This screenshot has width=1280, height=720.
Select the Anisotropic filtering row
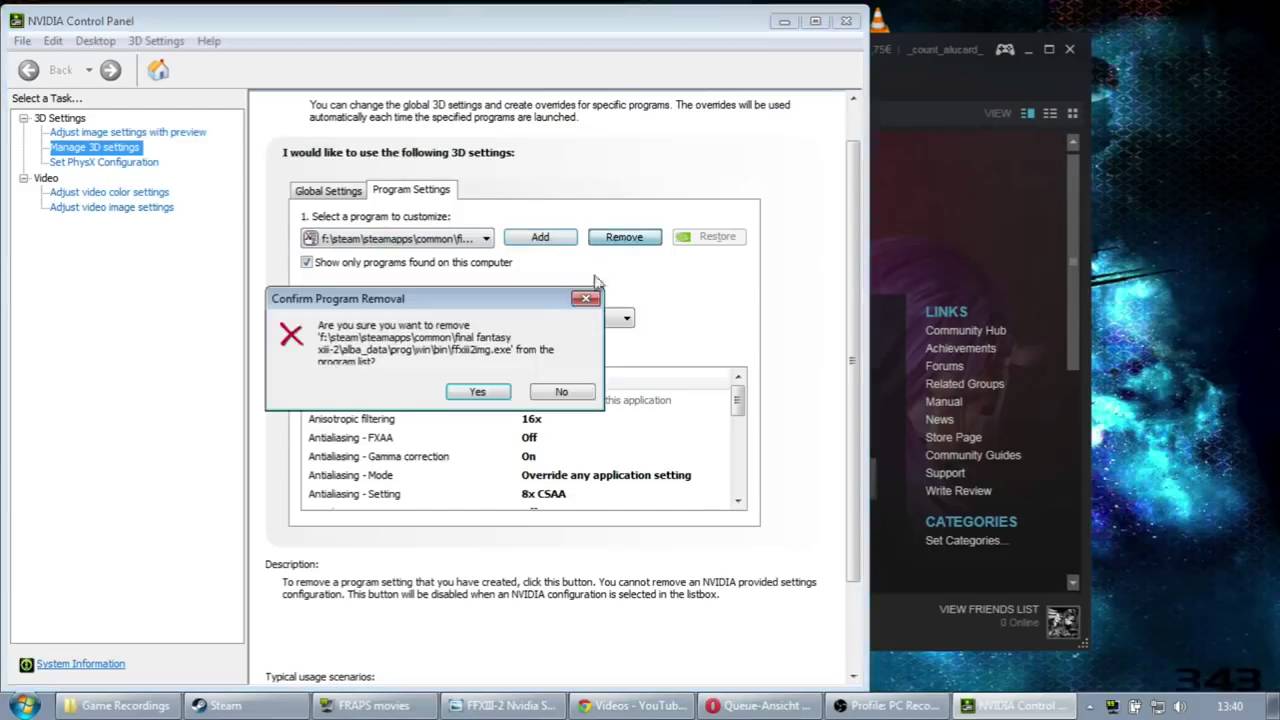click(517, 419)
